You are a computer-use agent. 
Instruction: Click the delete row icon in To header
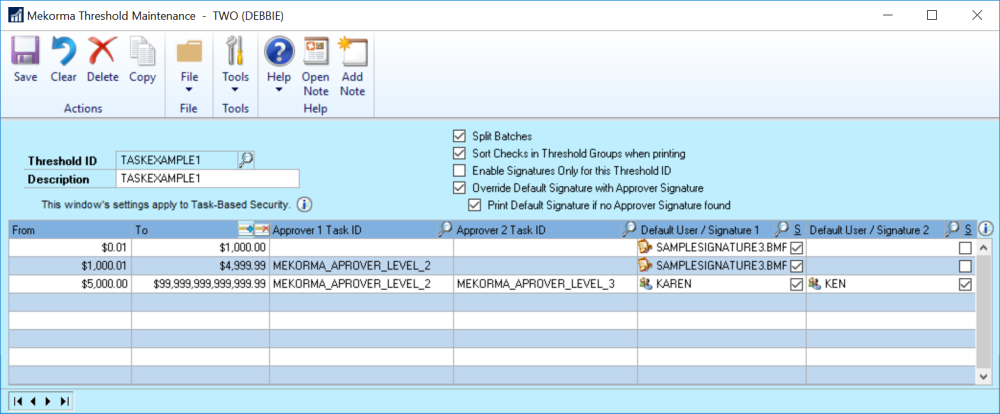[261, 229]
